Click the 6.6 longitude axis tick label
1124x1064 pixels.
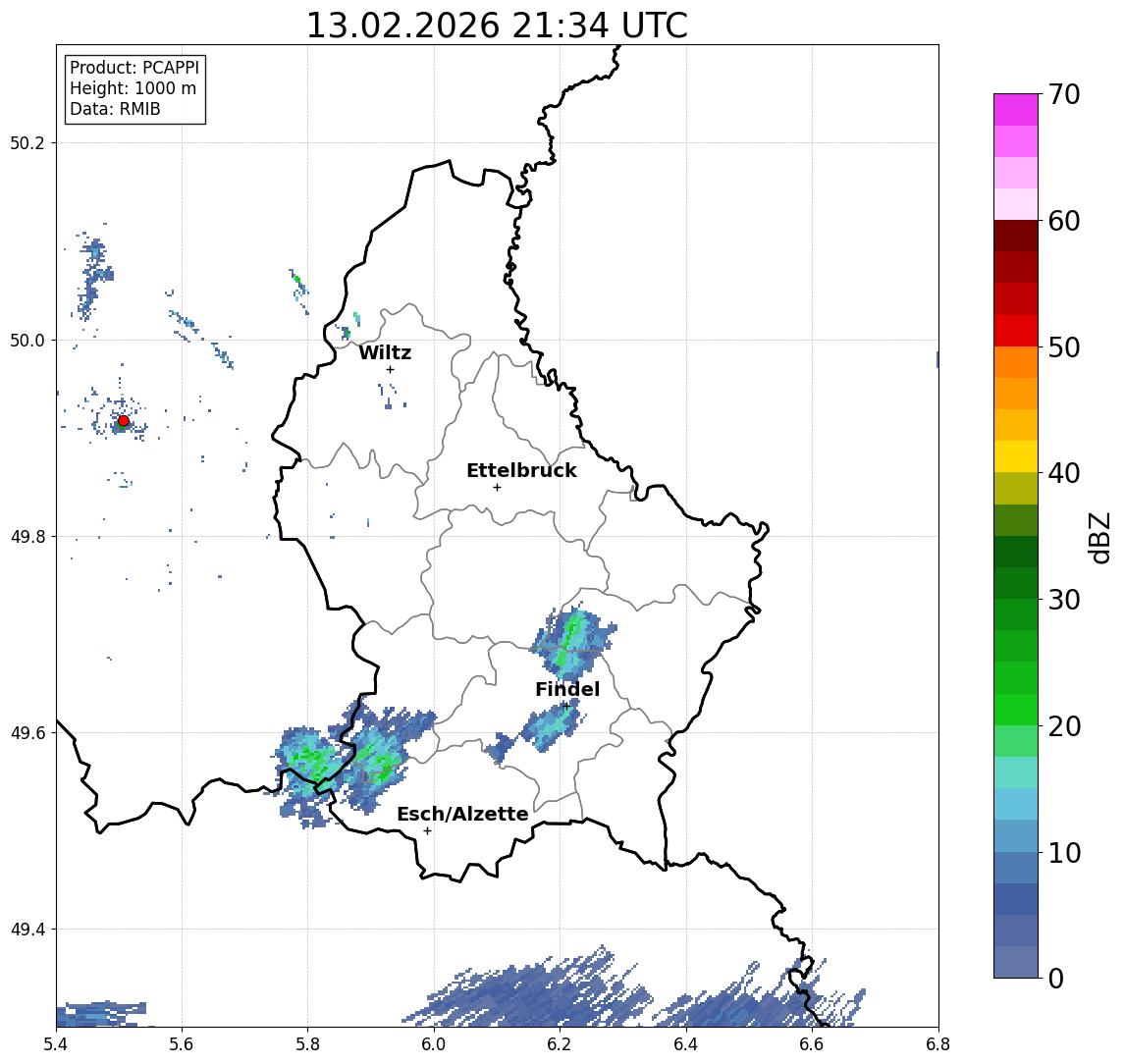click(812, 1044)
